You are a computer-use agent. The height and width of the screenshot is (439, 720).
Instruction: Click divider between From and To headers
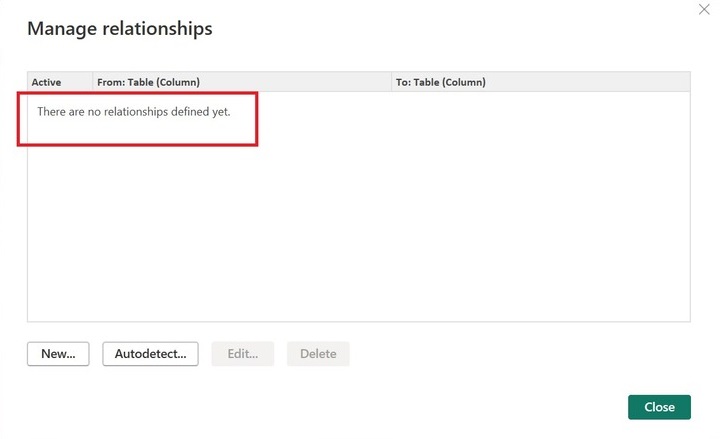[x=391, y=82]
